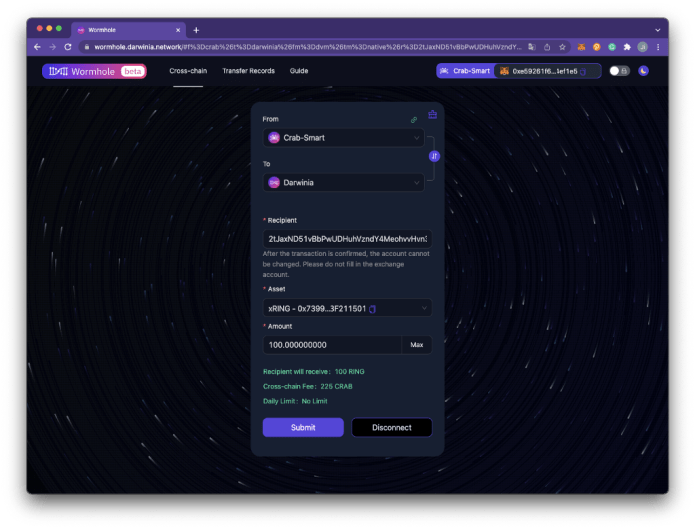
Task: Click the Submit button
Action: point(303,427)
